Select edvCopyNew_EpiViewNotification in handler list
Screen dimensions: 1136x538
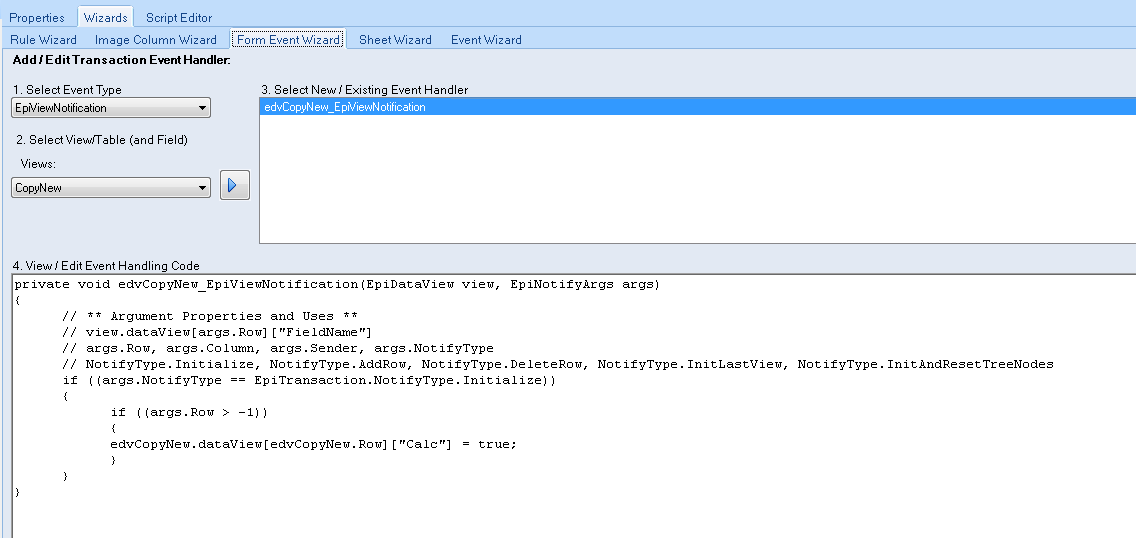pyautogui.click(x=698, y=107)
